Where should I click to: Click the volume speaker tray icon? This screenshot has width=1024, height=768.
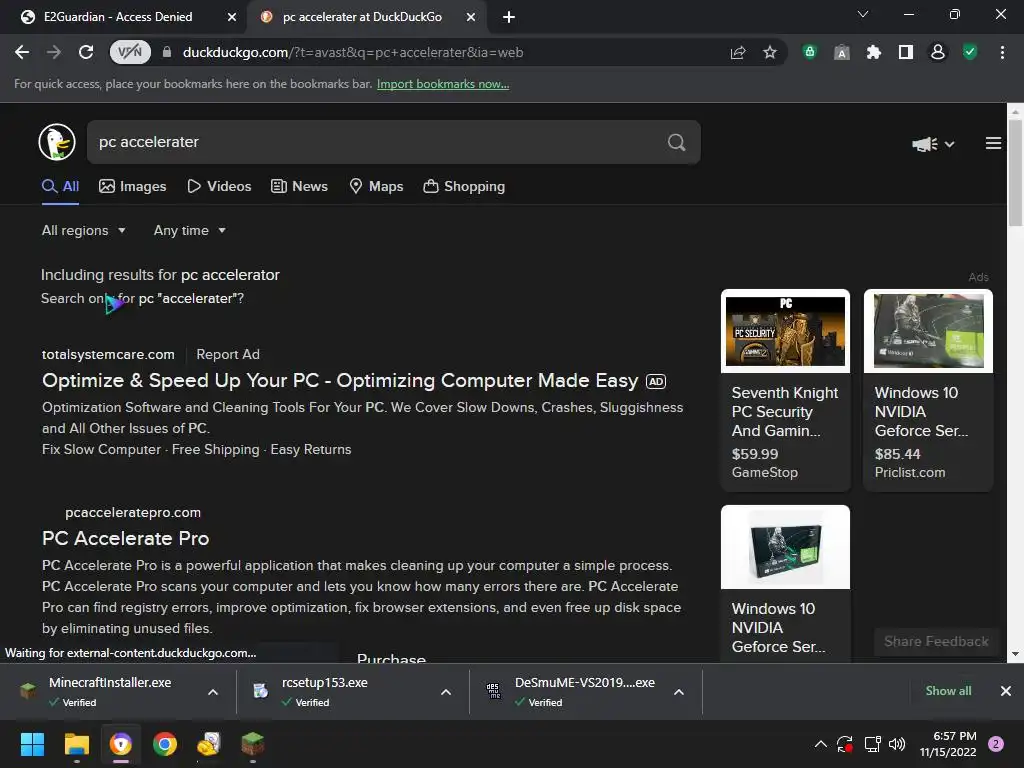click(897, 744)
